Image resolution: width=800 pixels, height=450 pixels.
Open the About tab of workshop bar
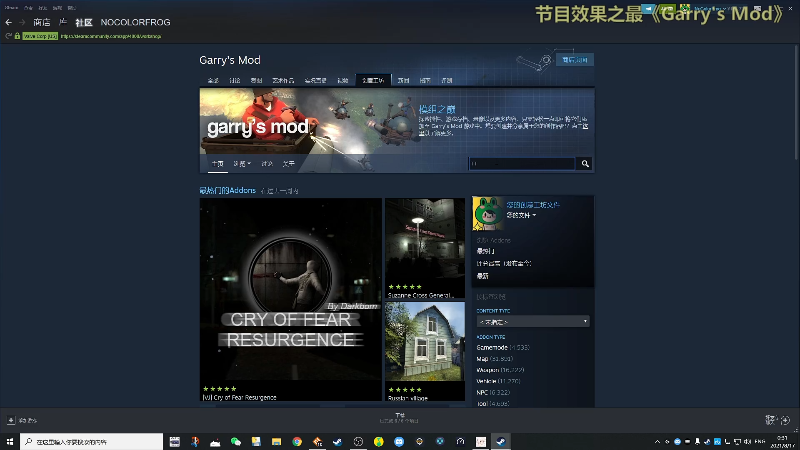point(289,164)
